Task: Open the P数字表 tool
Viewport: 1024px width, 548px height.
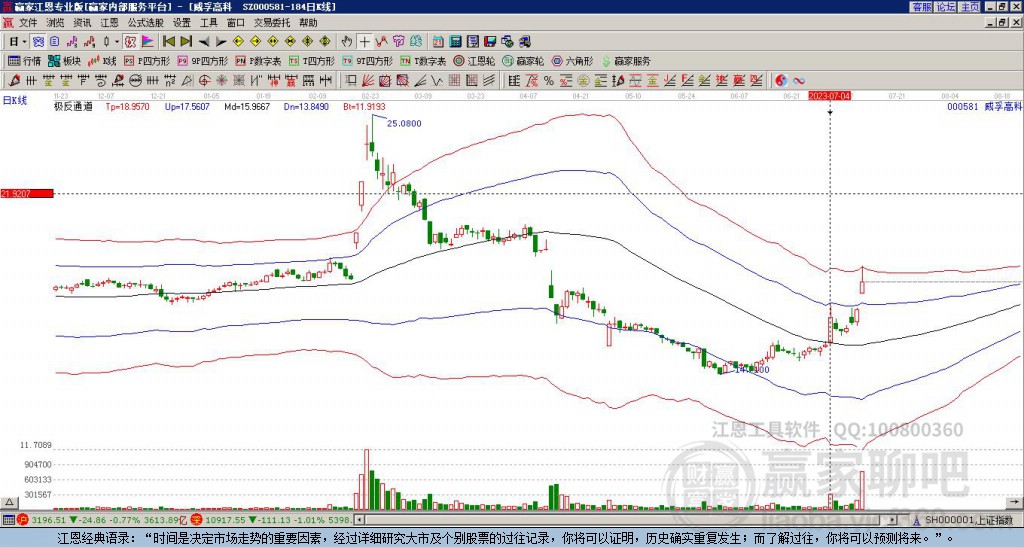Action: click(258, 61)
